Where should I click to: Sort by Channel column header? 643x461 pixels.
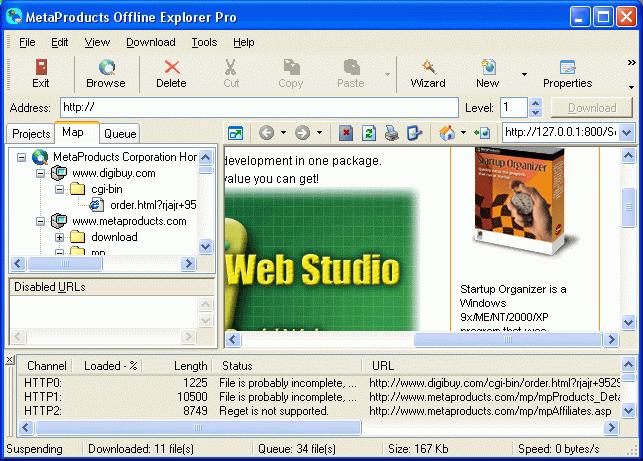pos(46,365)
